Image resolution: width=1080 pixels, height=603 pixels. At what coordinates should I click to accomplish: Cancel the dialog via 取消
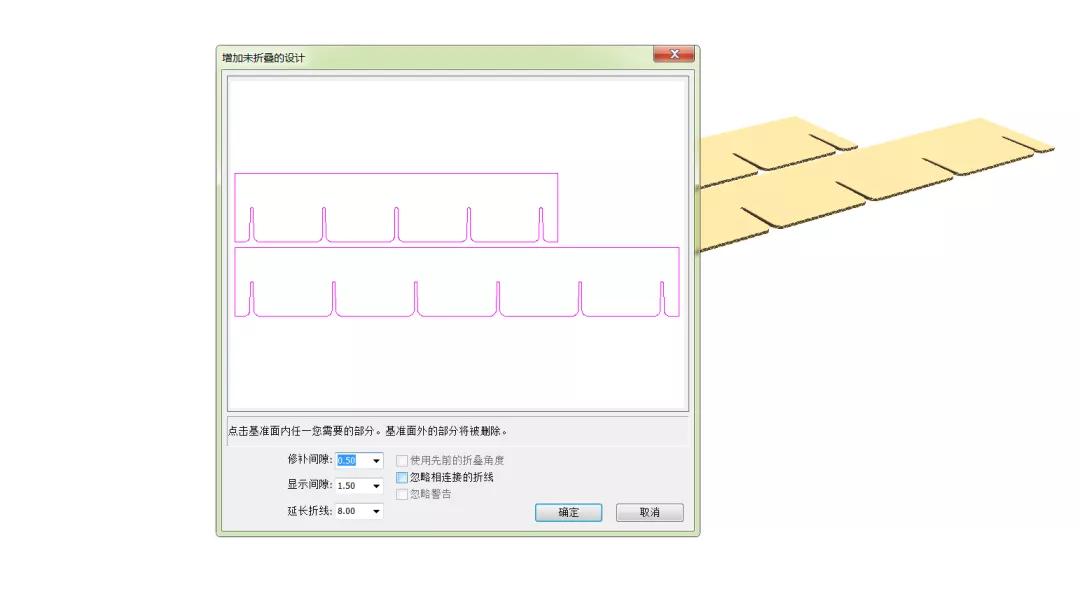[649, 512]
